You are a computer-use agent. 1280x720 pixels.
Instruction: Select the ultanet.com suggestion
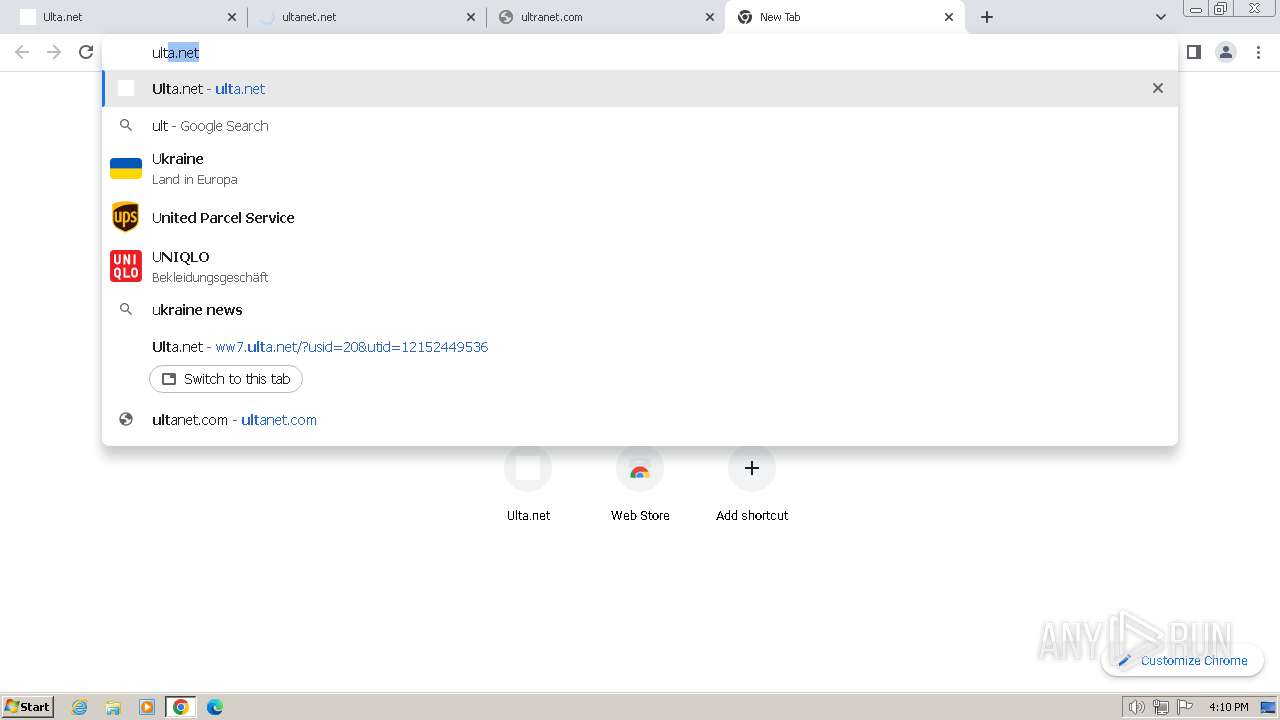pyautogui.click(x=640, y=420)
